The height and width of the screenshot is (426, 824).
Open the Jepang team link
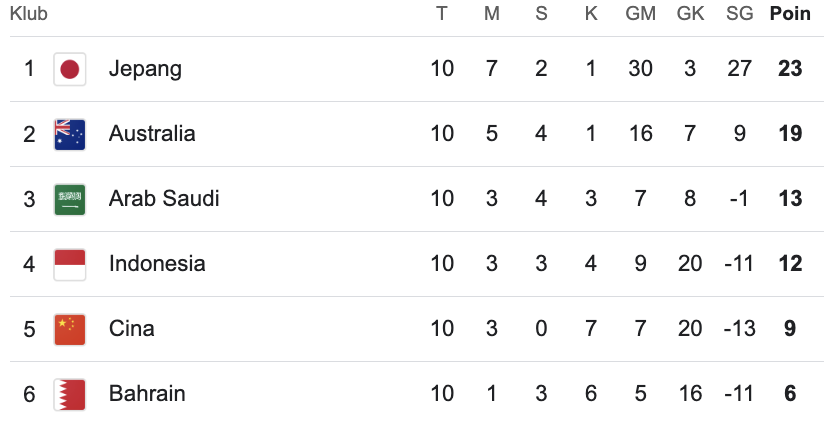[x=146, y=69]
